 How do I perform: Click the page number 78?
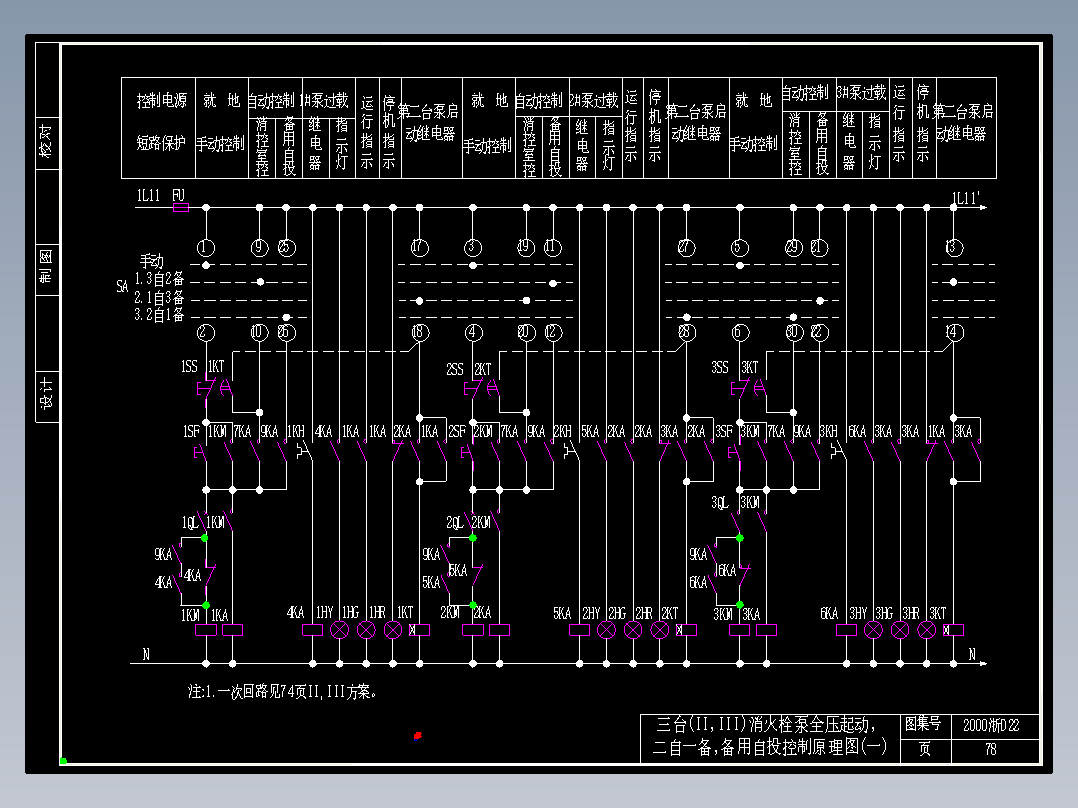[x=991, y=749]
